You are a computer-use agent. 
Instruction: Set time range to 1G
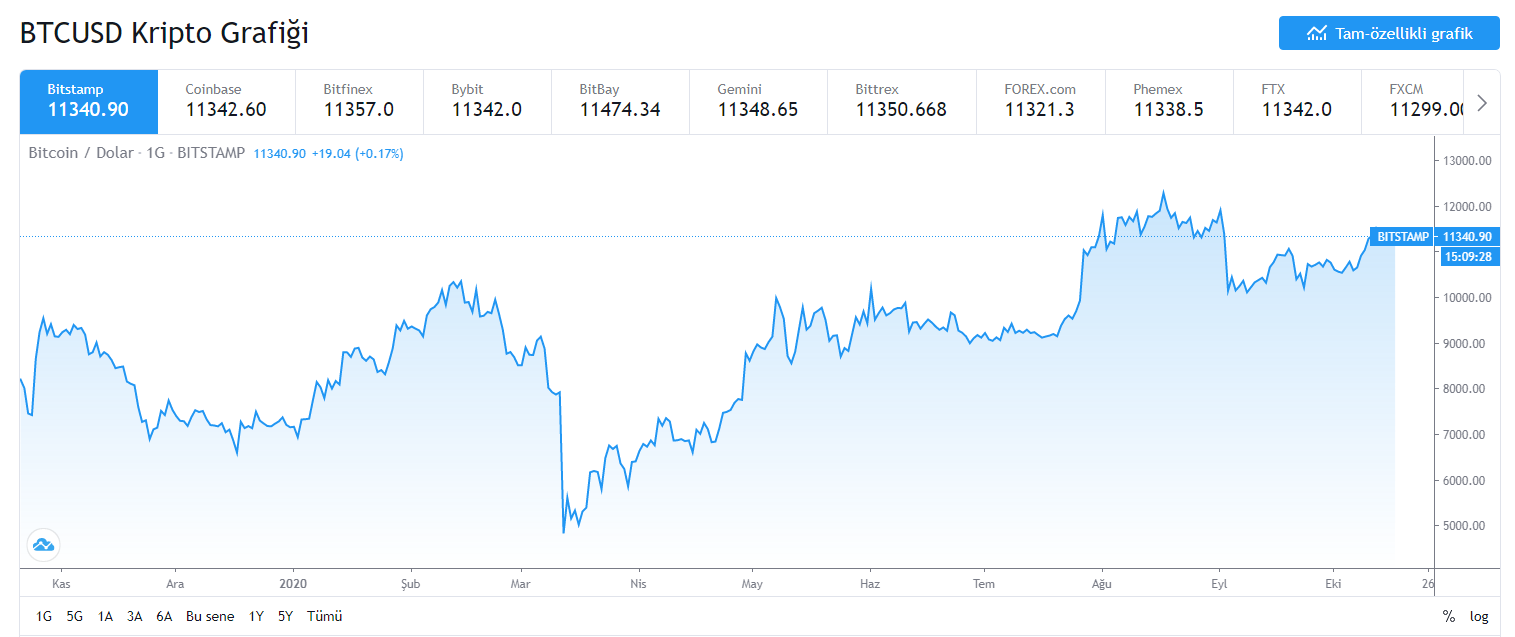click(44, 616)
